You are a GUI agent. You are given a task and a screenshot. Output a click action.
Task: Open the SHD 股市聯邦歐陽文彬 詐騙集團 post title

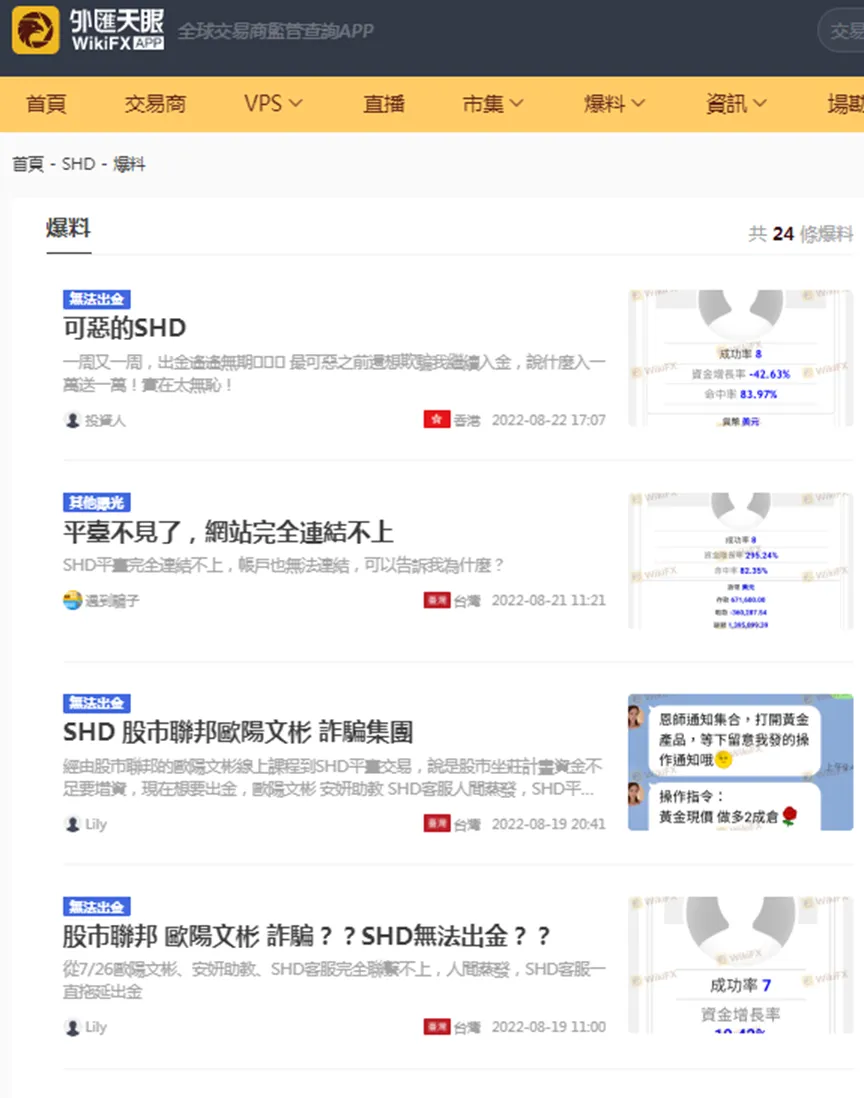click(238, 732)
